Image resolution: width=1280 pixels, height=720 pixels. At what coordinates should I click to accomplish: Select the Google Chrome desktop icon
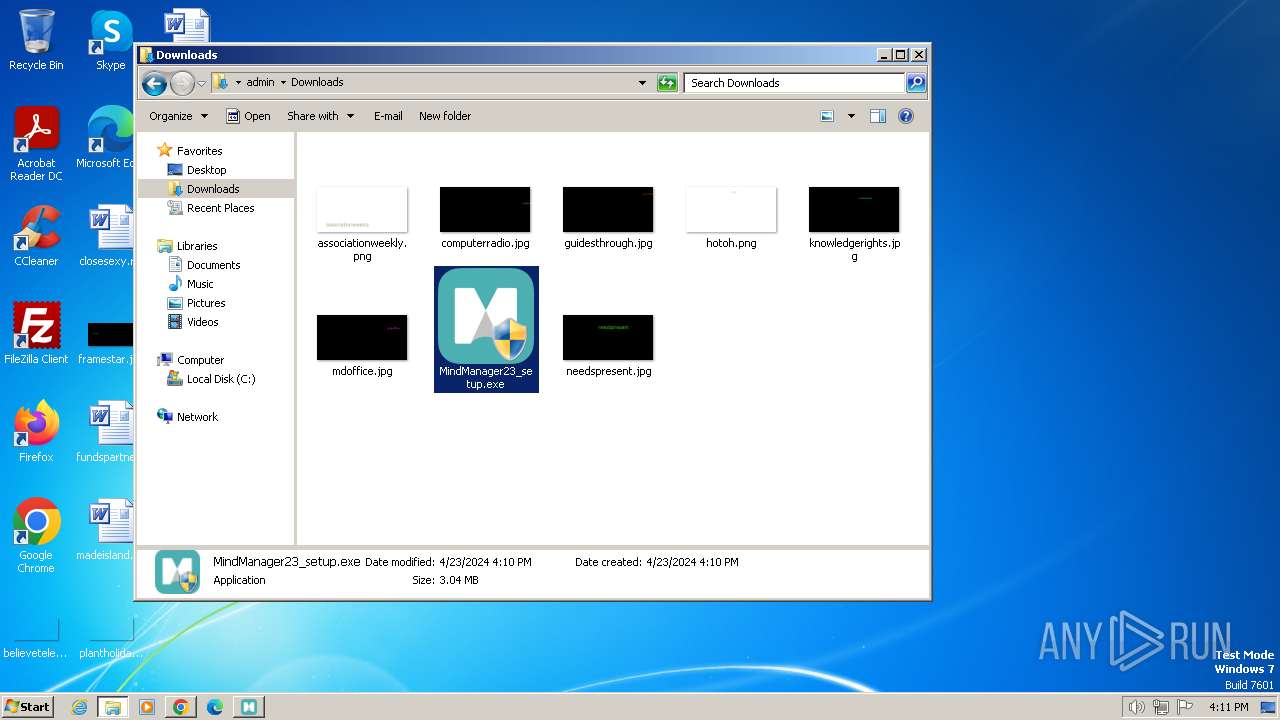point(36,535)
